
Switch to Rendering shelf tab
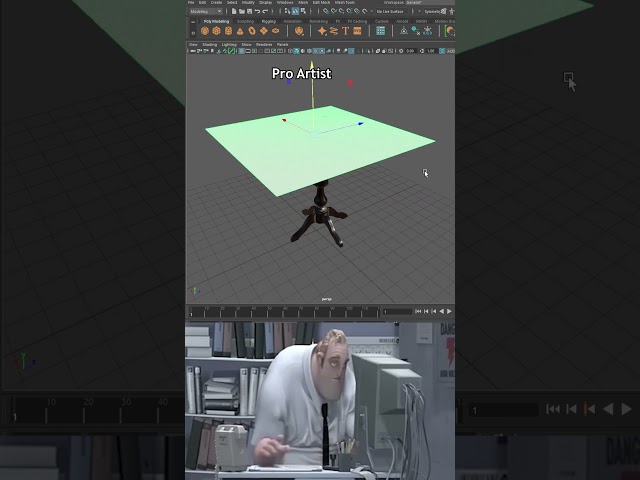coord(318,21)
